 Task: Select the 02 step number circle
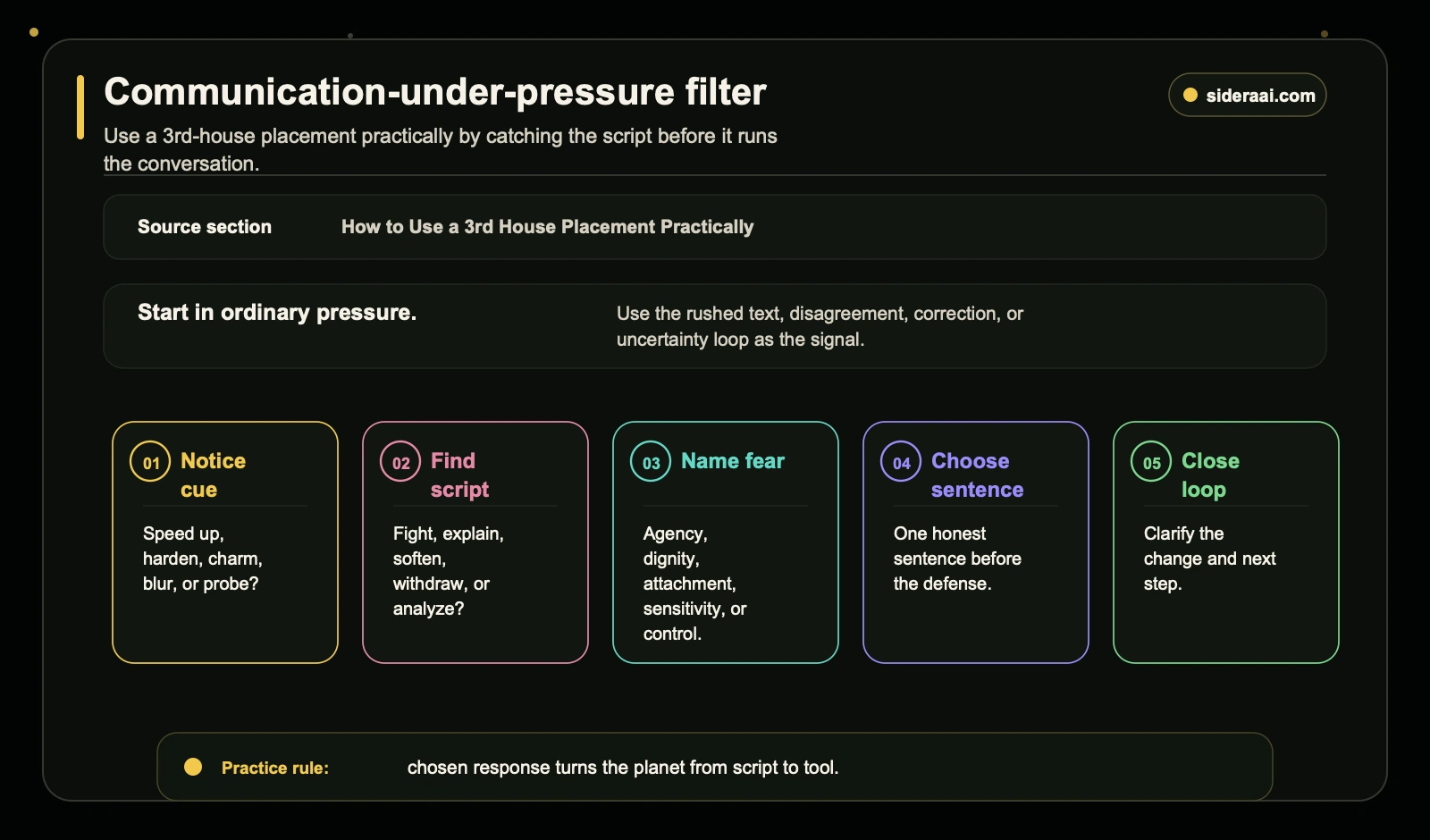click(x=400, y=462)
